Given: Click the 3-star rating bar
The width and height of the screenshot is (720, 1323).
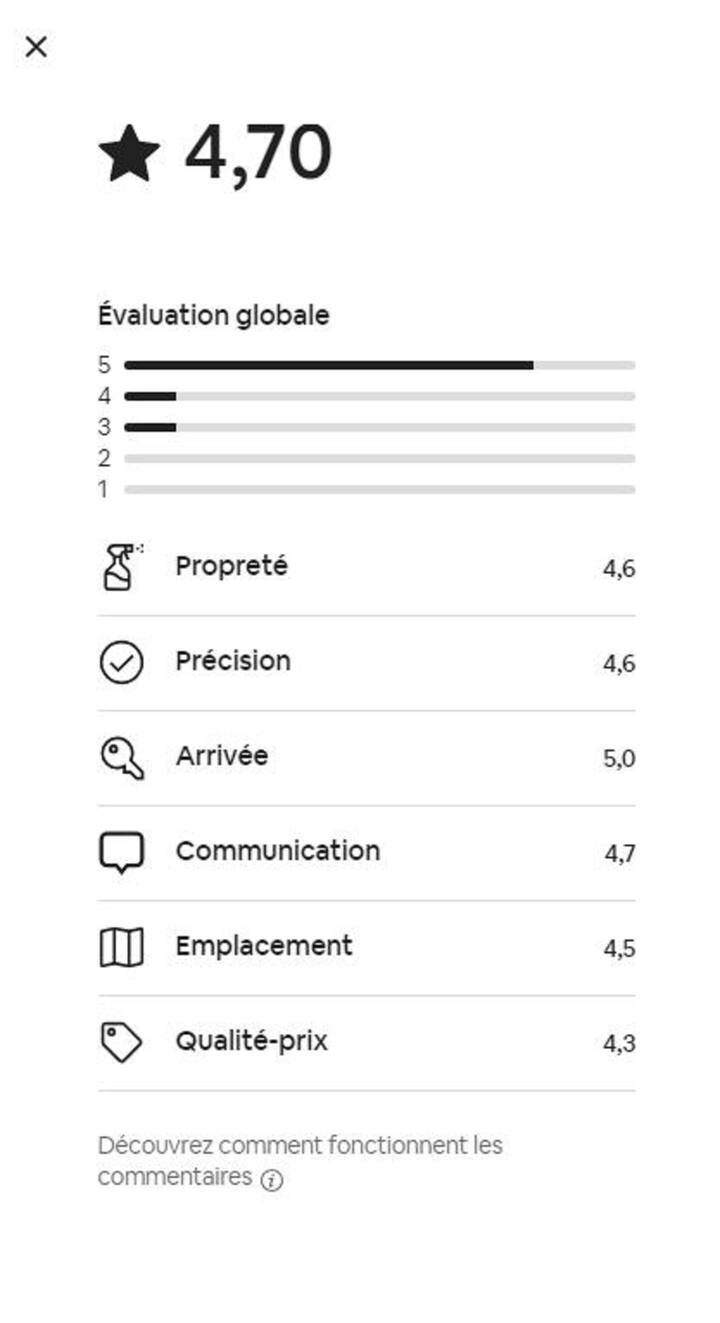Looking at the screenshot, I should click(x=379, y=427).
